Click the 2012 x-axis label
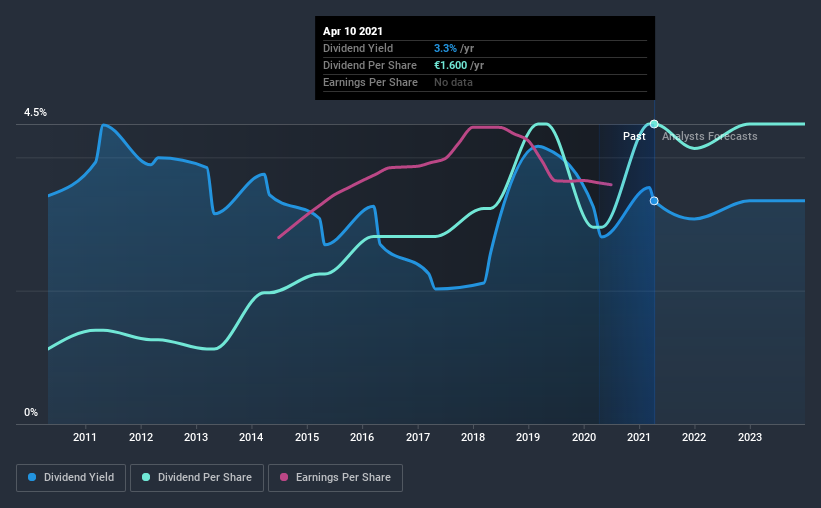This screenshot has height=508, width=821. pos(141,437)
